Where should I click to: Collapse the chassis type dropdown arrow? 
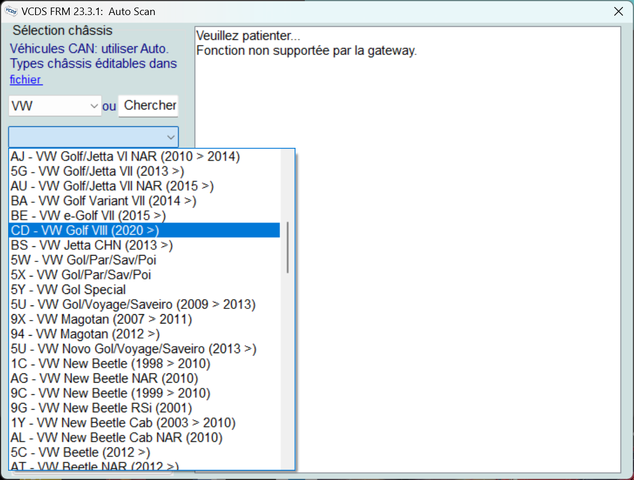[171, 137]
